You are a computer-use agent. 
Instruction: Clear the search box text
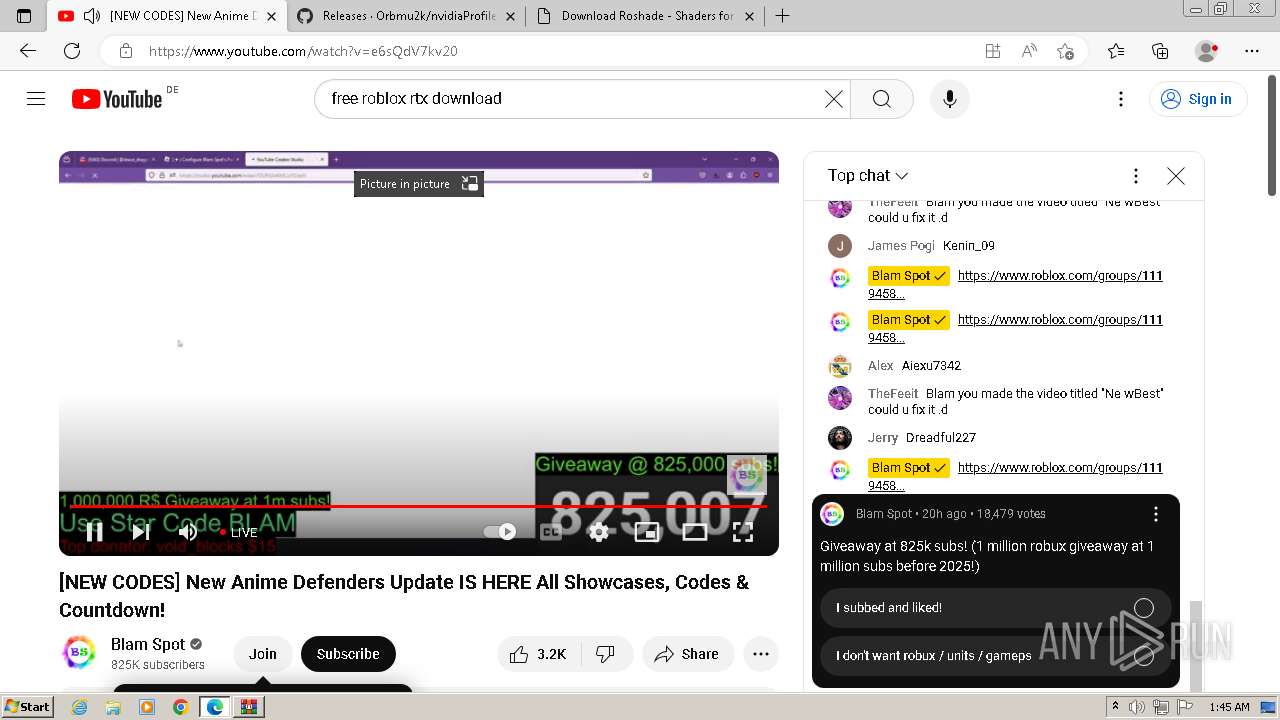[833, 99]
